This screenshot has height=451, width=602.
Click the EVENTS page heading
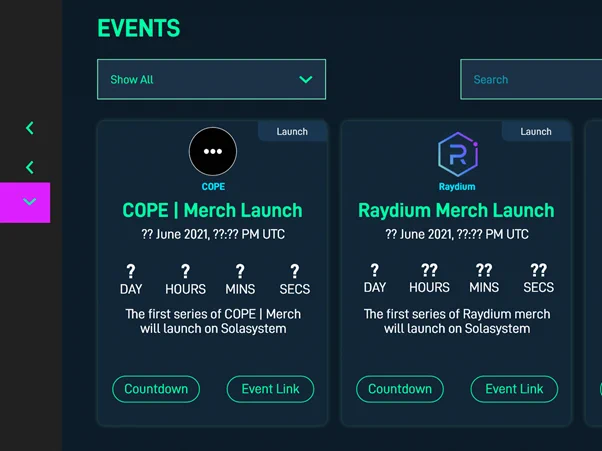(x=139, y=28)
